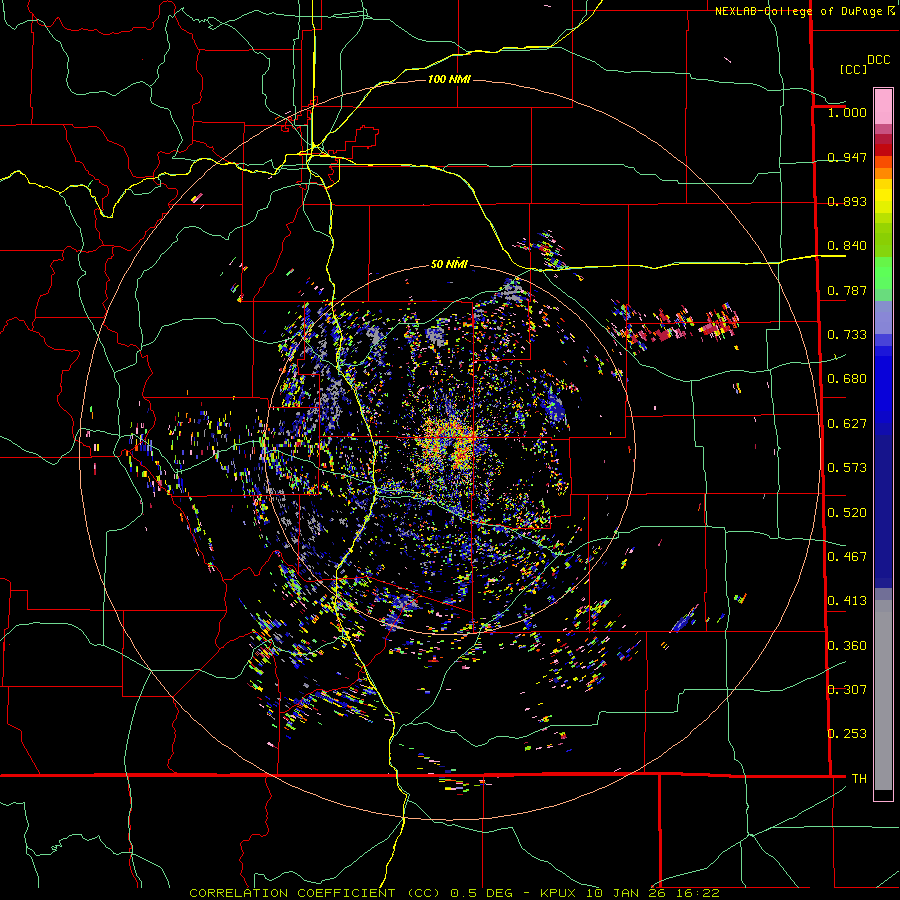Click the [CC] units label
Screen dimensions: 900x900
coord(854,69)
